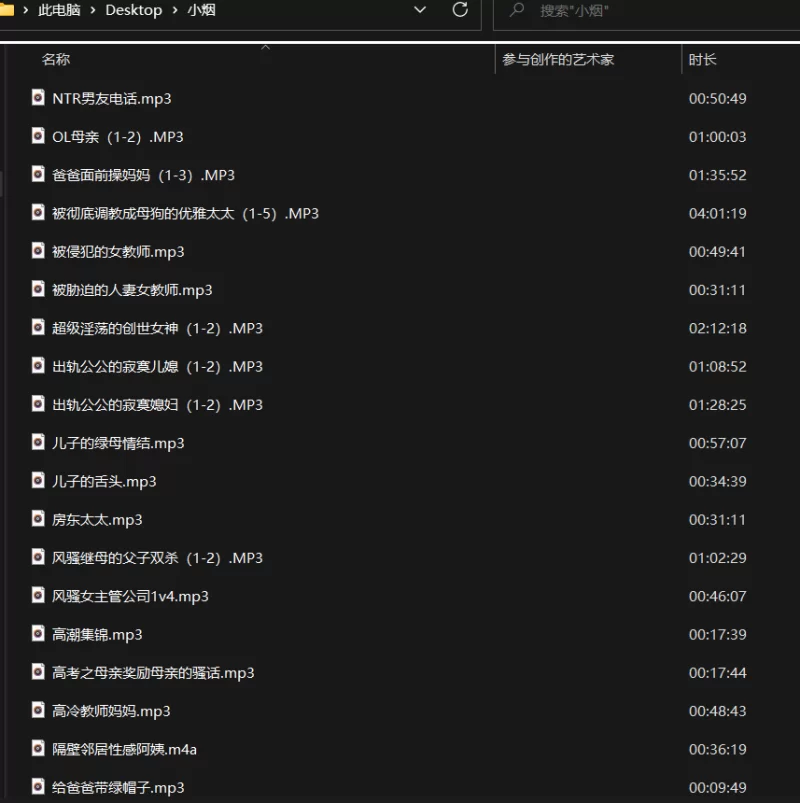This screenshot has width=800, height=803.
Task: Click the duration value 00:17:39
Action: 717,635
